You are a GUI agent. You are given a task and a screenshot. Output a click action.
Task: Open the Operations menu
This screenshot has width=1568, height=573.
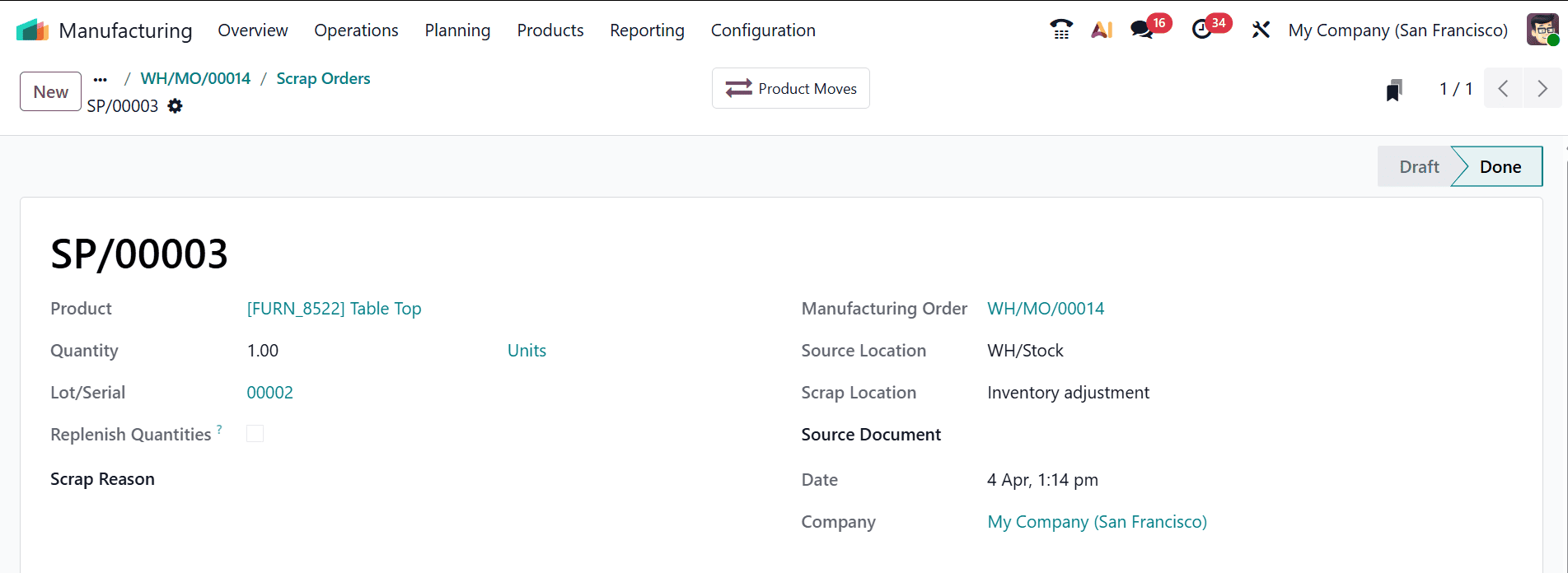[356, 30]
